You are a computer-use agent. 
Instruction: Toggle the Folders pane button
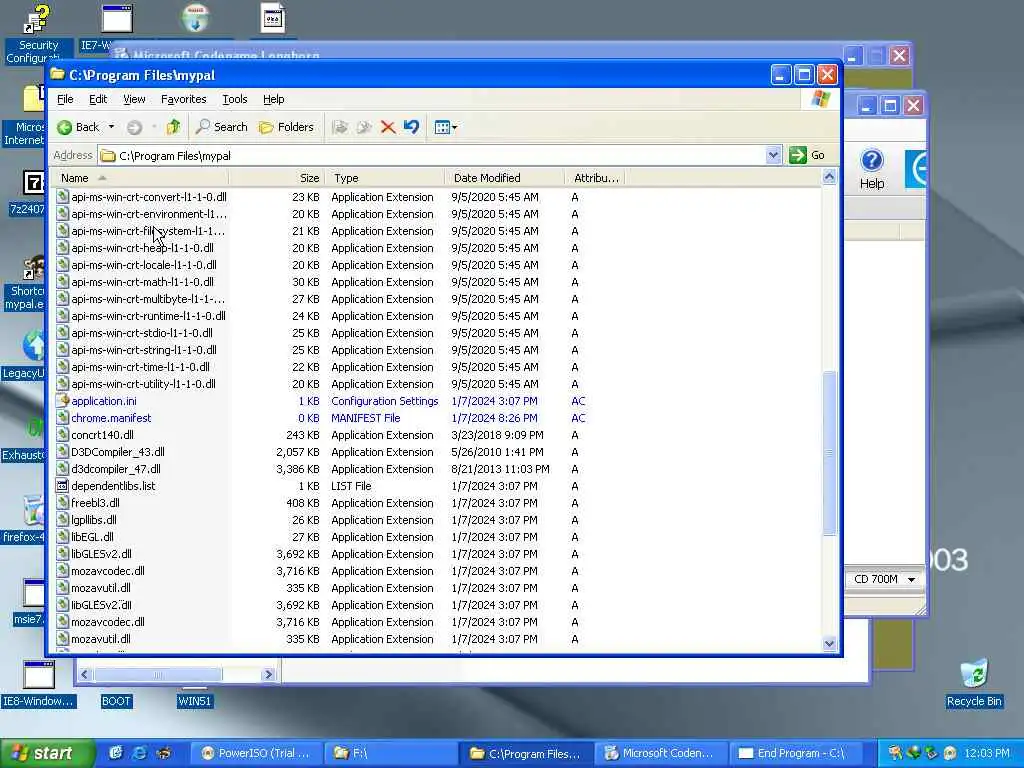[286, 127]
